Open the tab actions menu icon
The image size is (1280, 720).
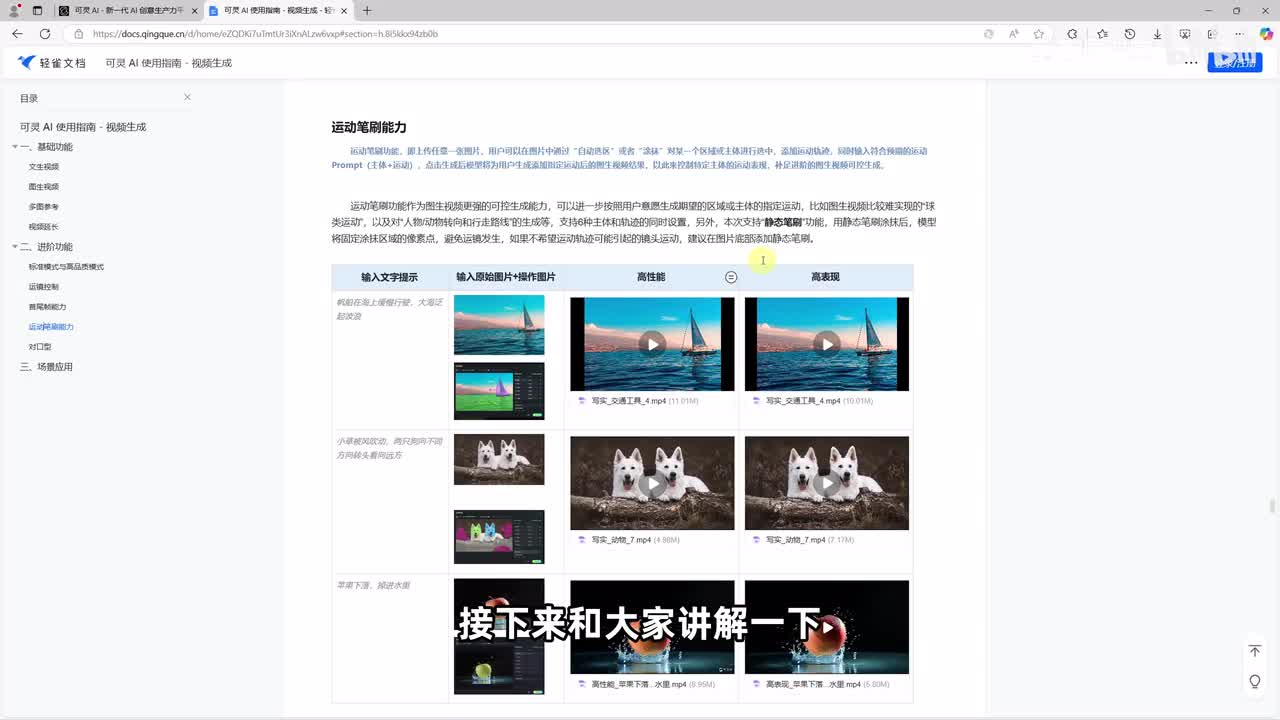coord(38,10)
